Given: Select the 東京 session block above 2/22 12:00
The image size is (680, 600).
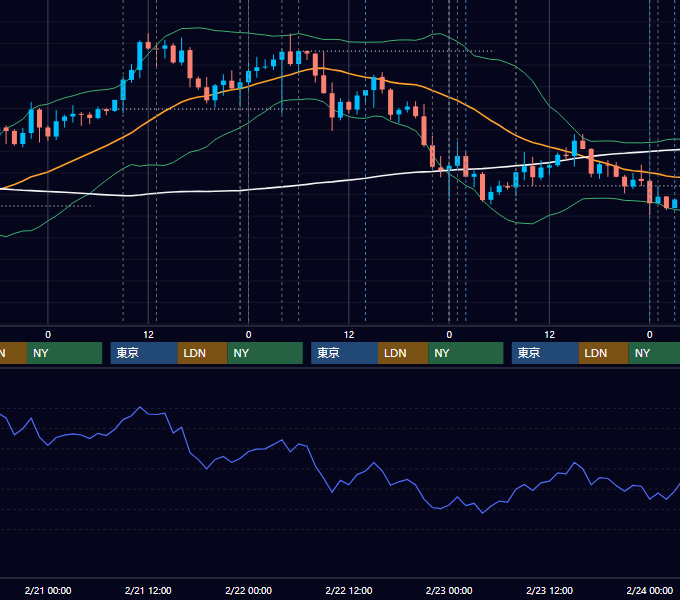Looking at the screenshot, I should [x=344, y=353].
